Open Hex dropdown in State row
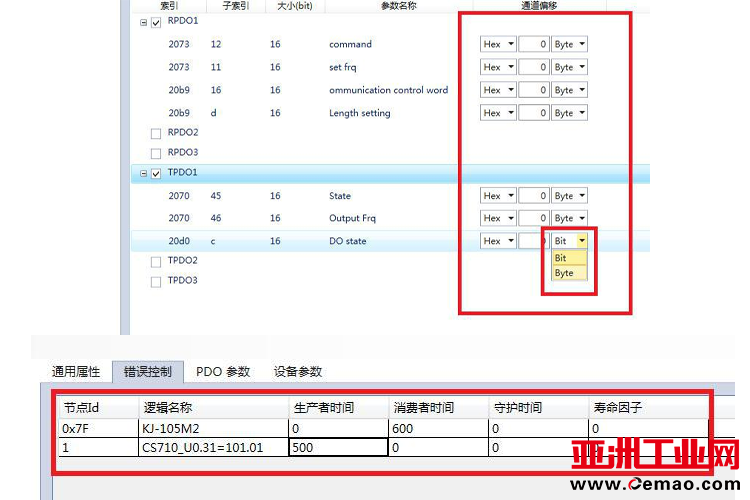 (x=498, y=196)
